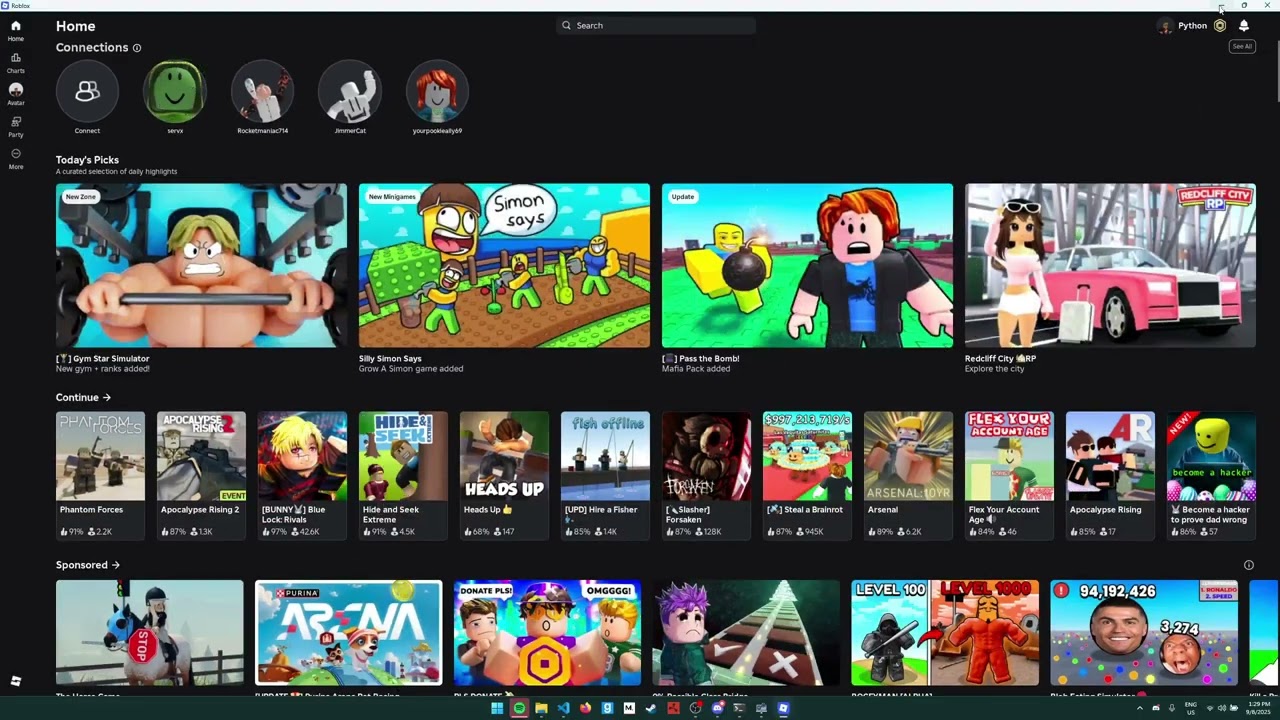Image resolution: width=1280 pixels, height=720 pixels.
Task: Open Phantom Forces game card
Action: click(x=100, y=475)
